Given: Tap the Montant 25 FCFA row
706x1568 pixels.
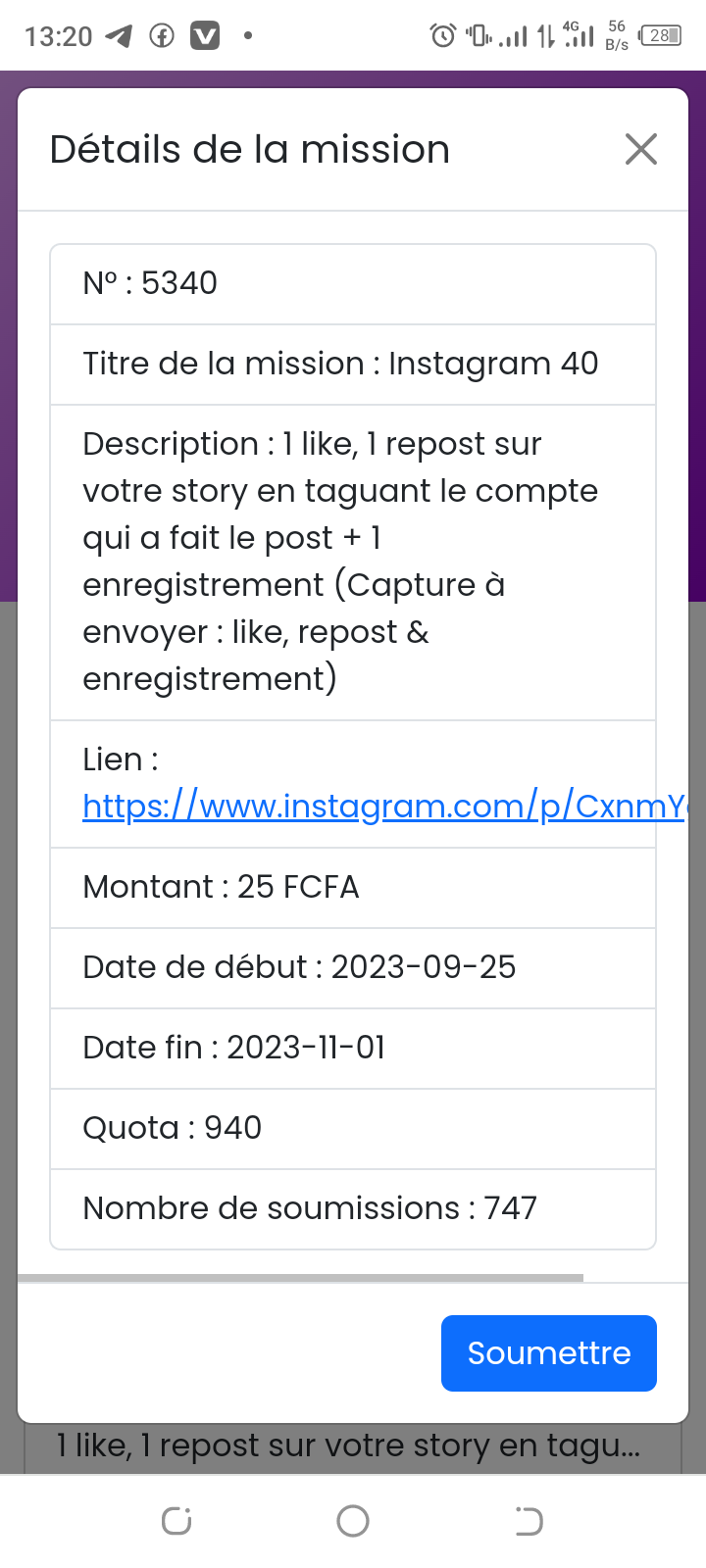Looking at the screenshot, I should pos(353,888).
